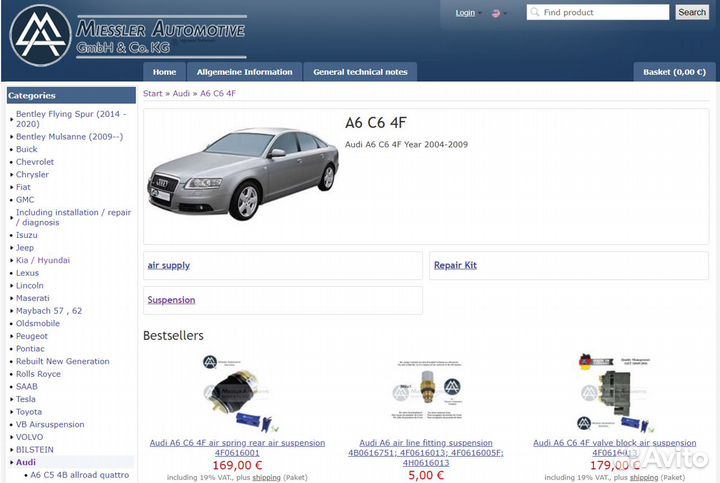Click shipping link under 169,00 € product
The height and width of the screenshot is (483, 720).
point(266,477)
